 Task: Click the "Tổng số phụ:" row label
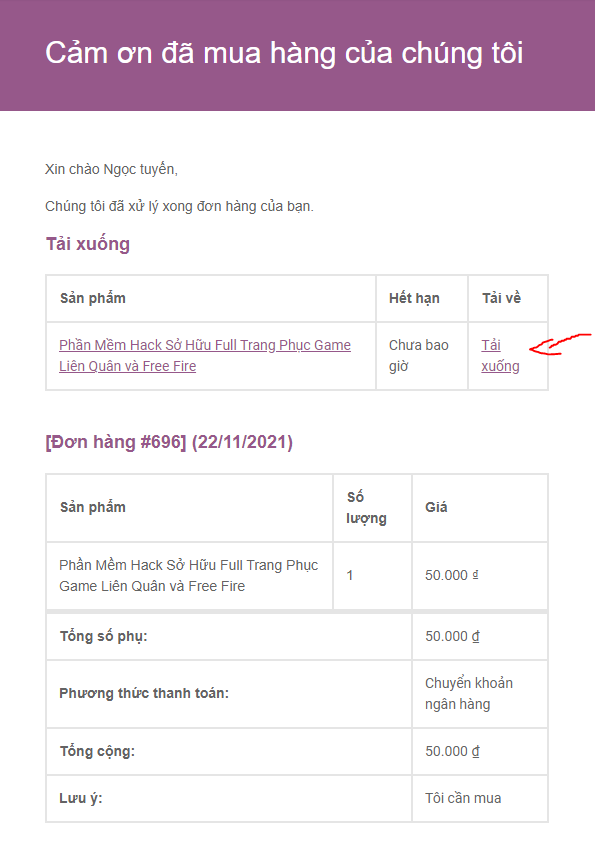(x=104, y=636)
